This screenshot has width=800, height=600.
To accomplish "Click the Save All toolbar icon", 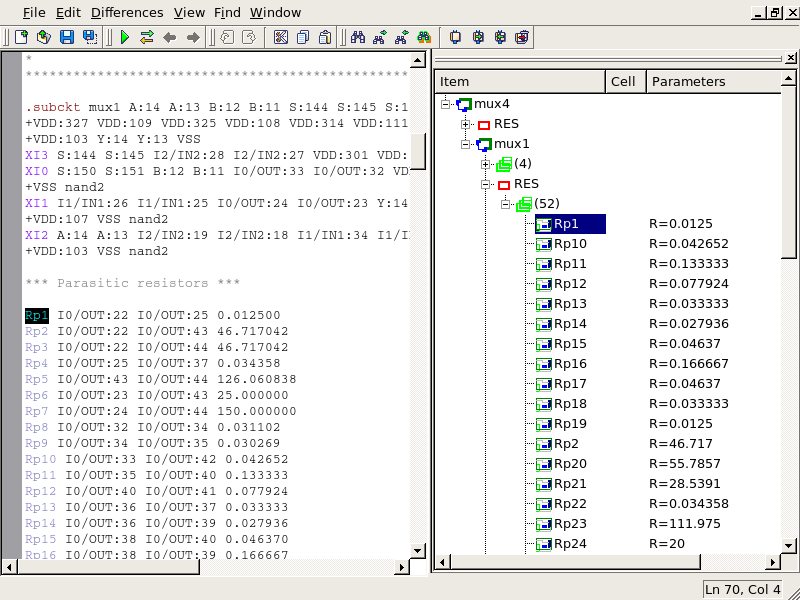I will tap(90, 37).
